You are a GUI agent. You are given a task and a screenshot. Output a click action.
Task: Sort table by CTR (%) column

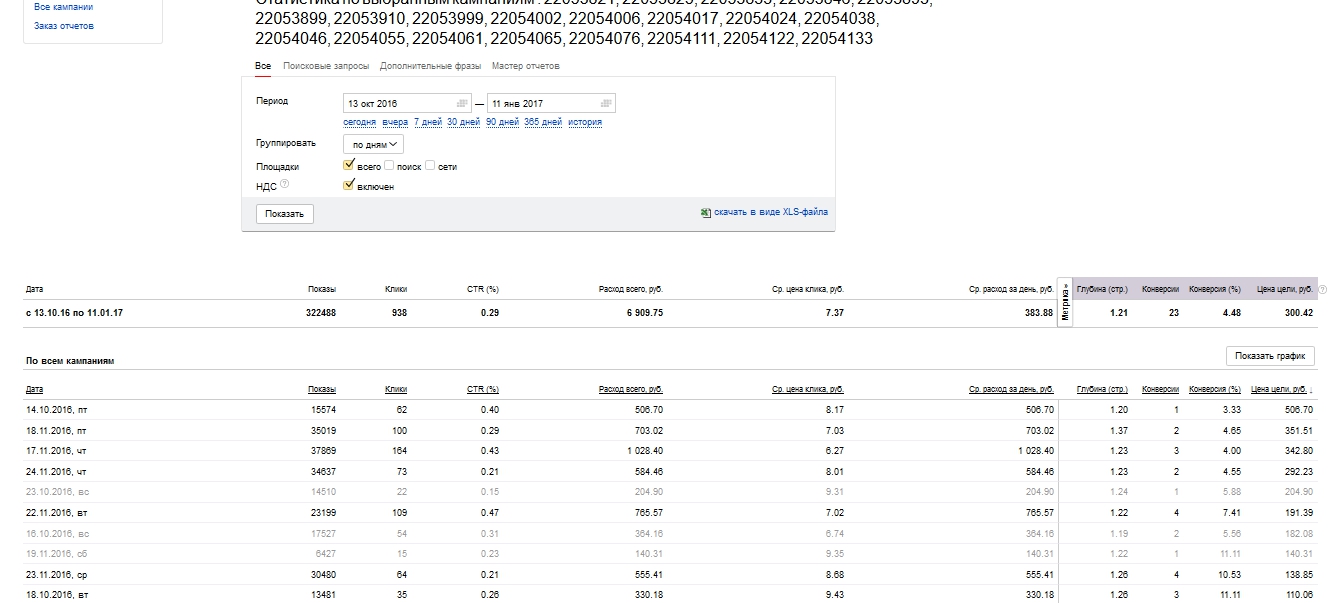[483, 389]
